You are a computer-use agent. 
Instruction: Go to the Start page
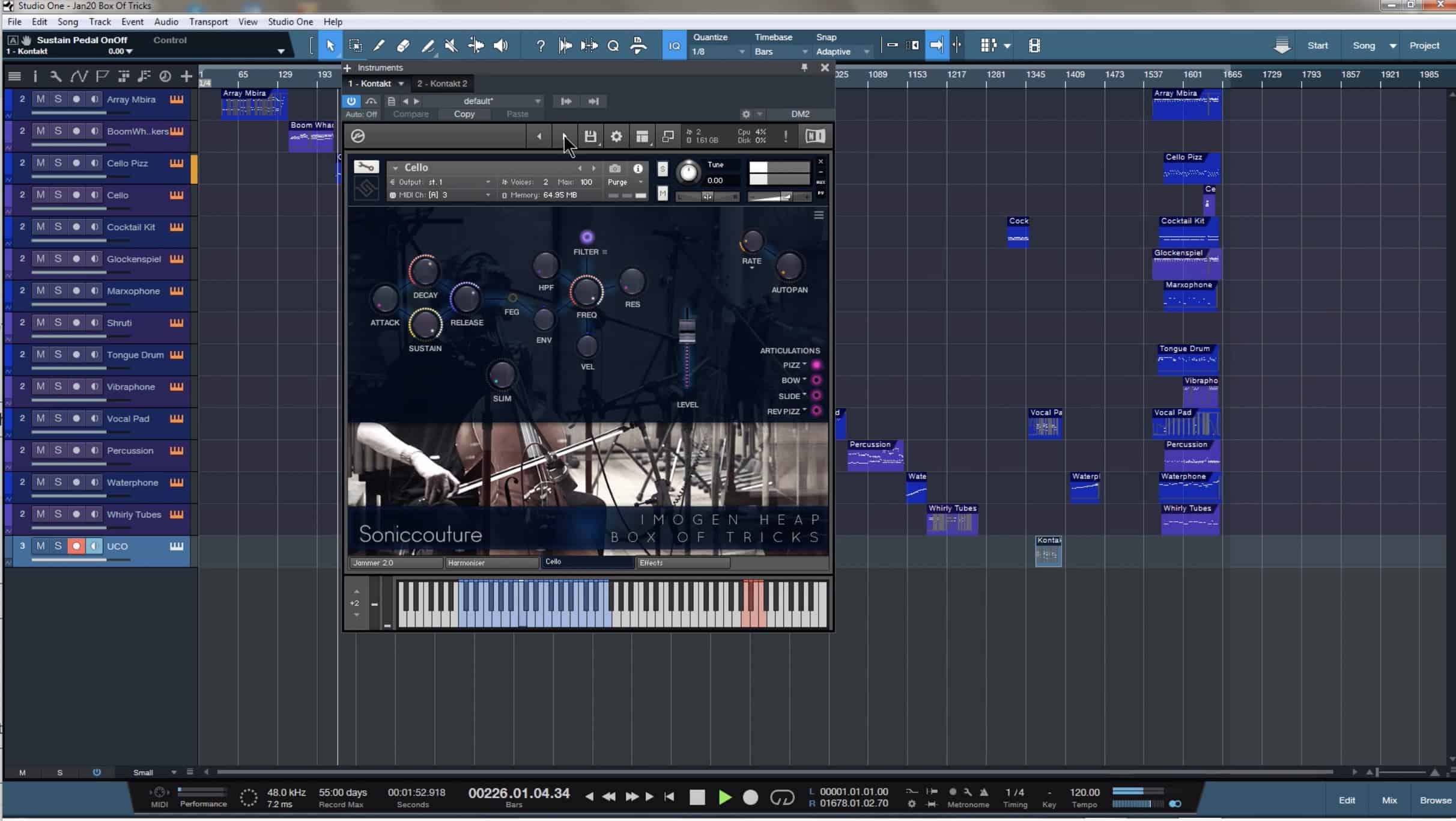click(1317, 46)
